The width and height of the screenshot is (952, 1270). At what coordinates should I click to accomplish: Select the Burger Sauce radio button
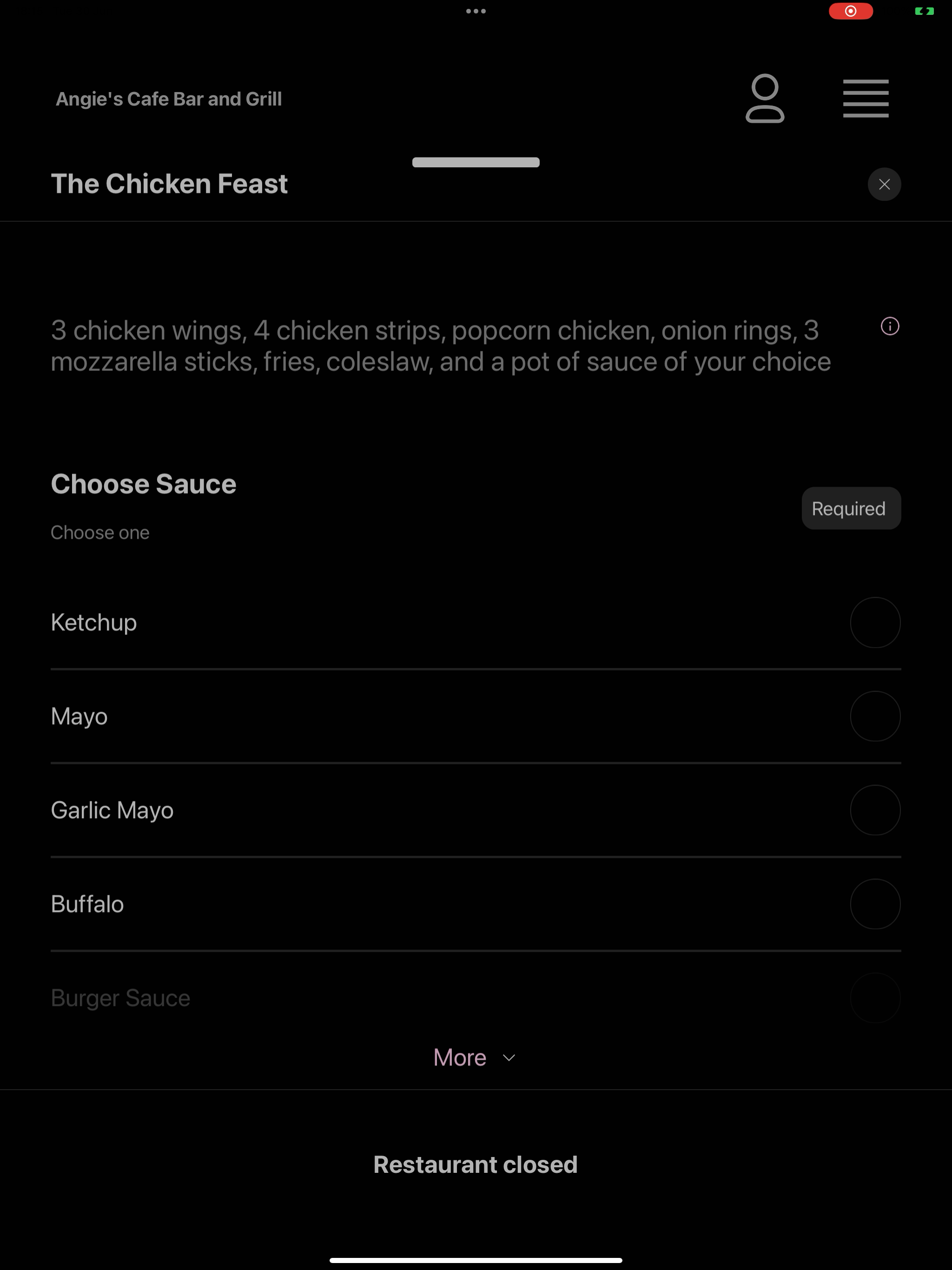pyautogui.click(x=875, y=998)
